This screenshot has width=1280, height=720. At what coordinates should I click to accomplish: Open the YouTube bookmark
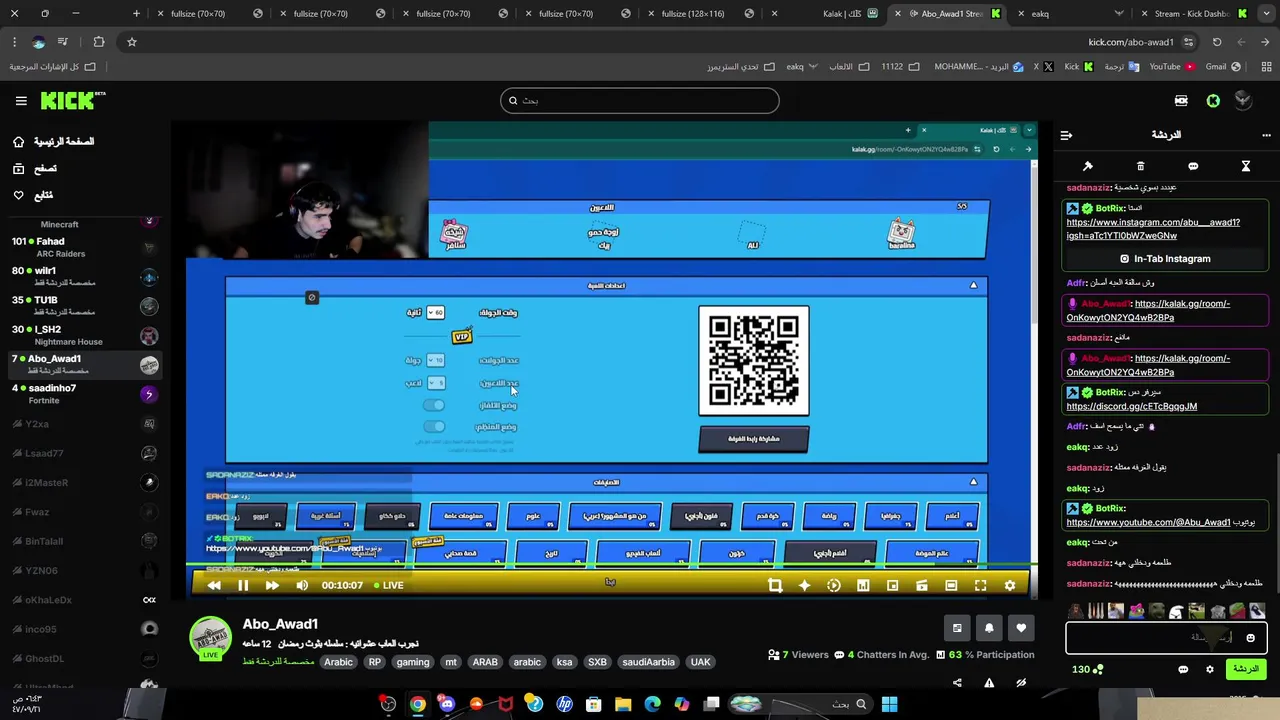[x=1171, y=67]
